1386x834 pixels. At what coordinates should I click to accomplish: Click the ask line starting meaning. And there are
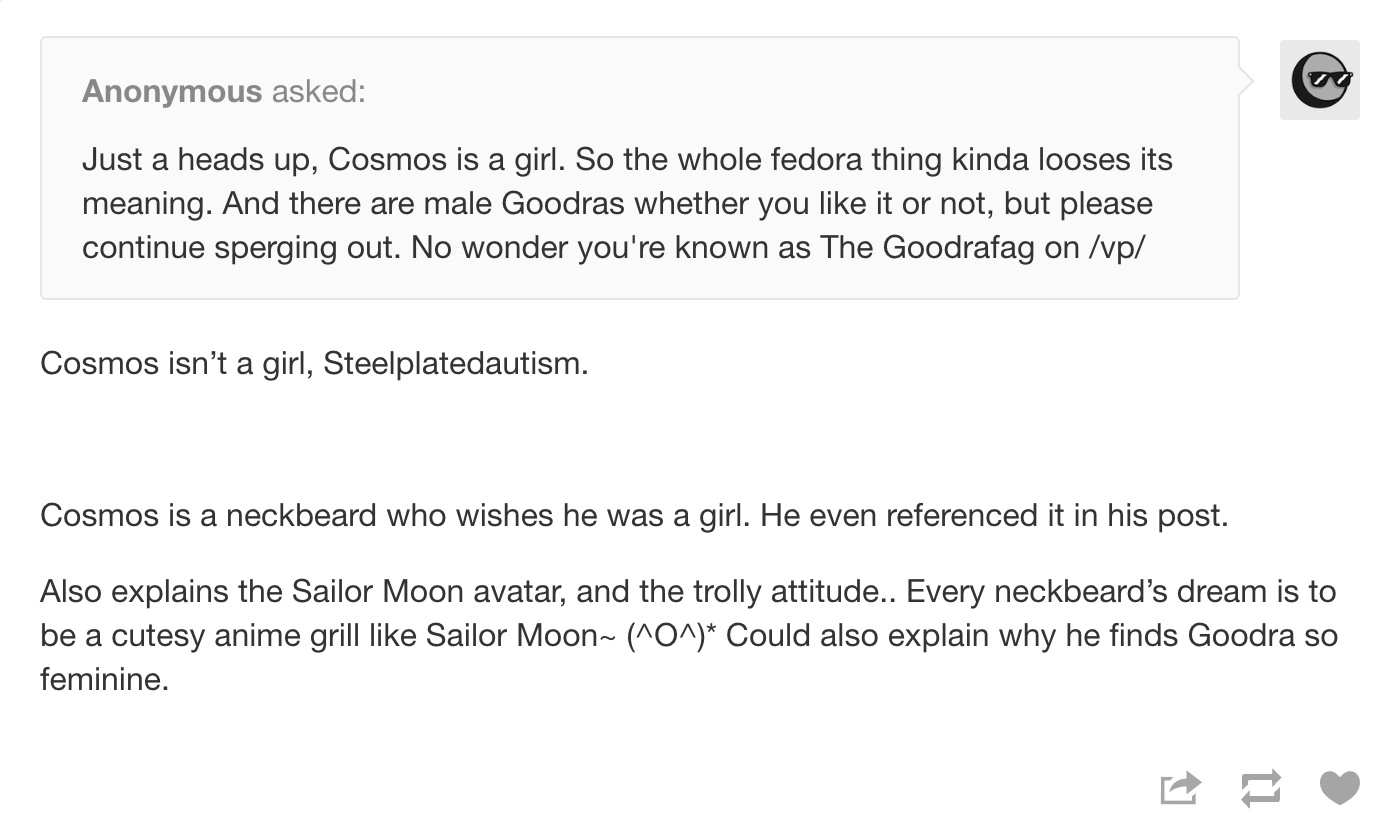click(x=617, y=203)
